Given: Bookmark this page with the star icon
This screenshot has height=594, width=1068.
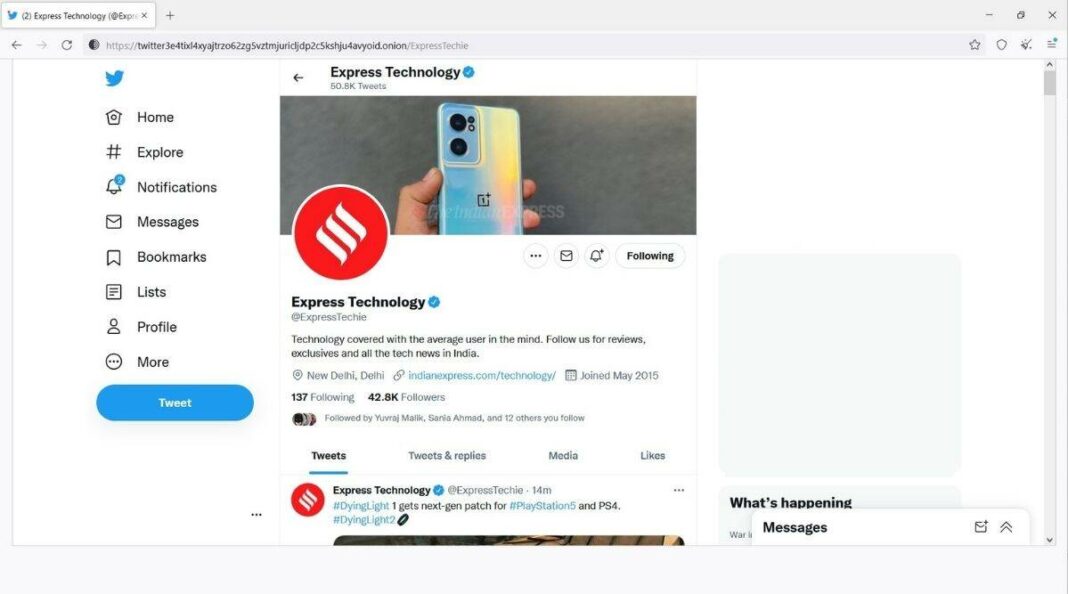Looking at the screenshot, I should coord(975,45).
